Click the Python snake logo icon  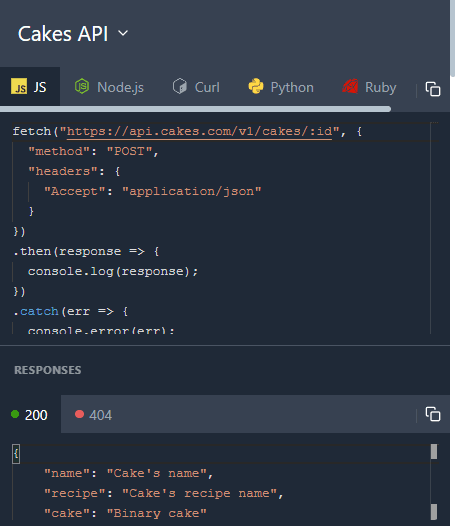click(x=256, y=86)
